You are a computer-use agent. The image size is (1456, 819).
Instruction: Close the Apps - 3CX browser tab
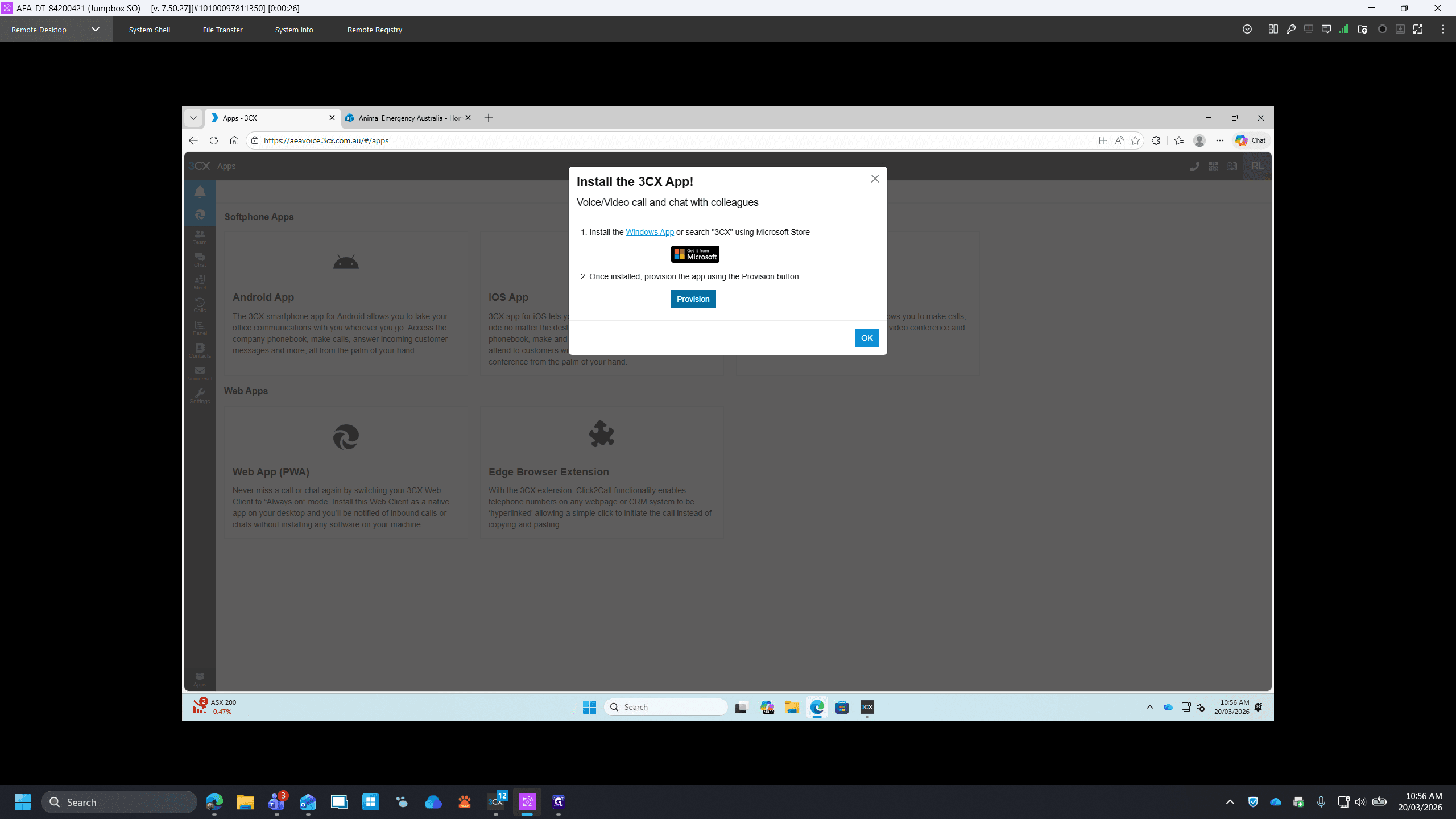(x=332, y=118)
